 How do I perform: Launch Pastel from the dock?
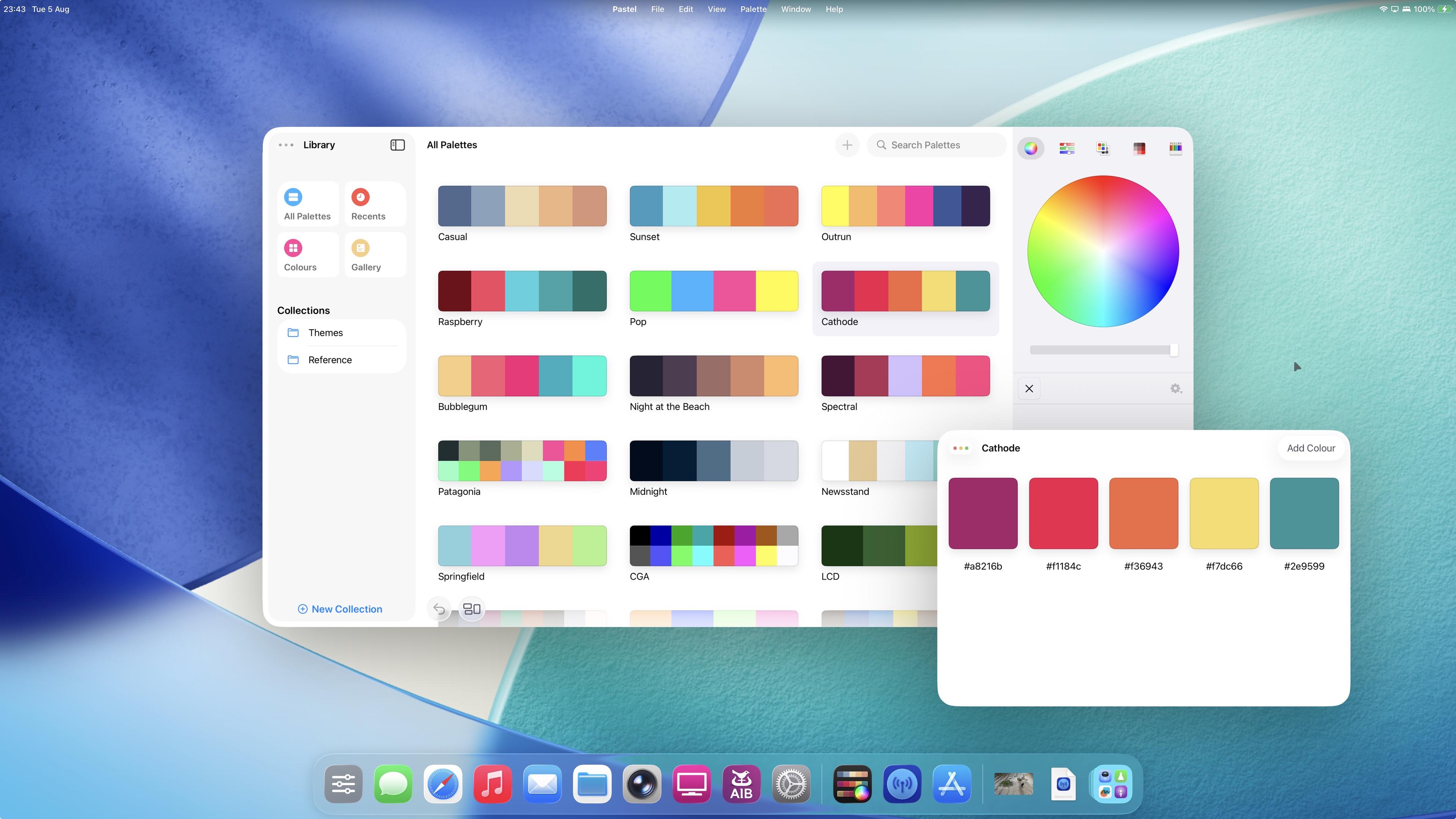coord(852,784)
